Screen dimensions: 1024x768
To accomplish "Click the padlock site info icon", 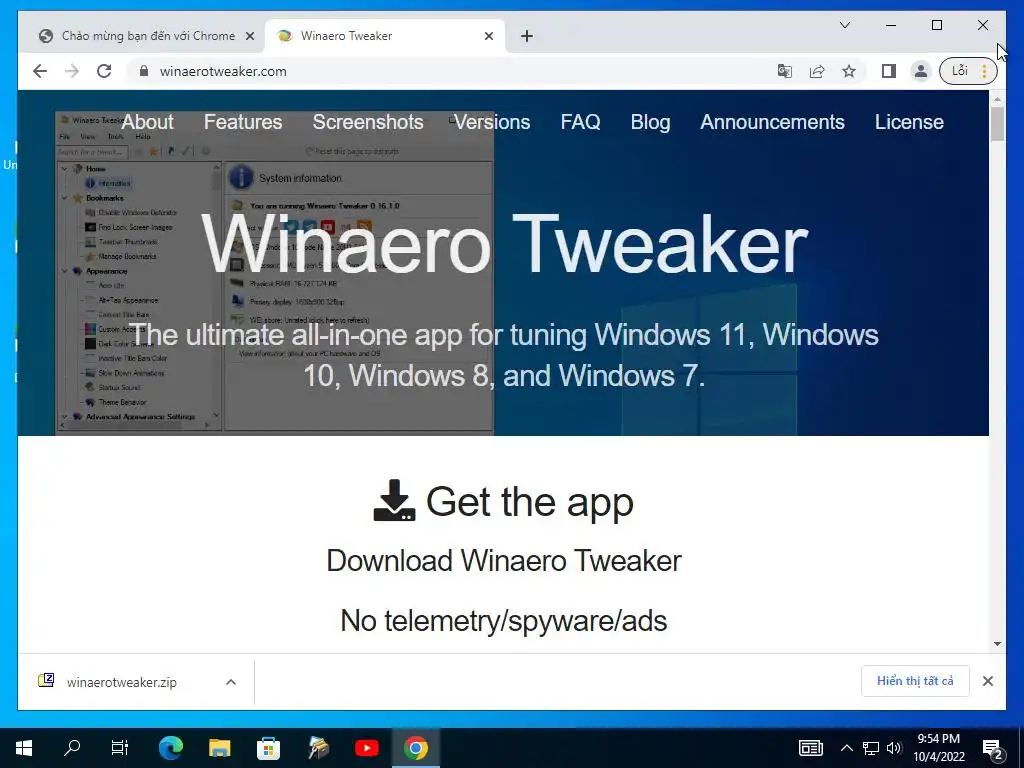I will point(144,71).
